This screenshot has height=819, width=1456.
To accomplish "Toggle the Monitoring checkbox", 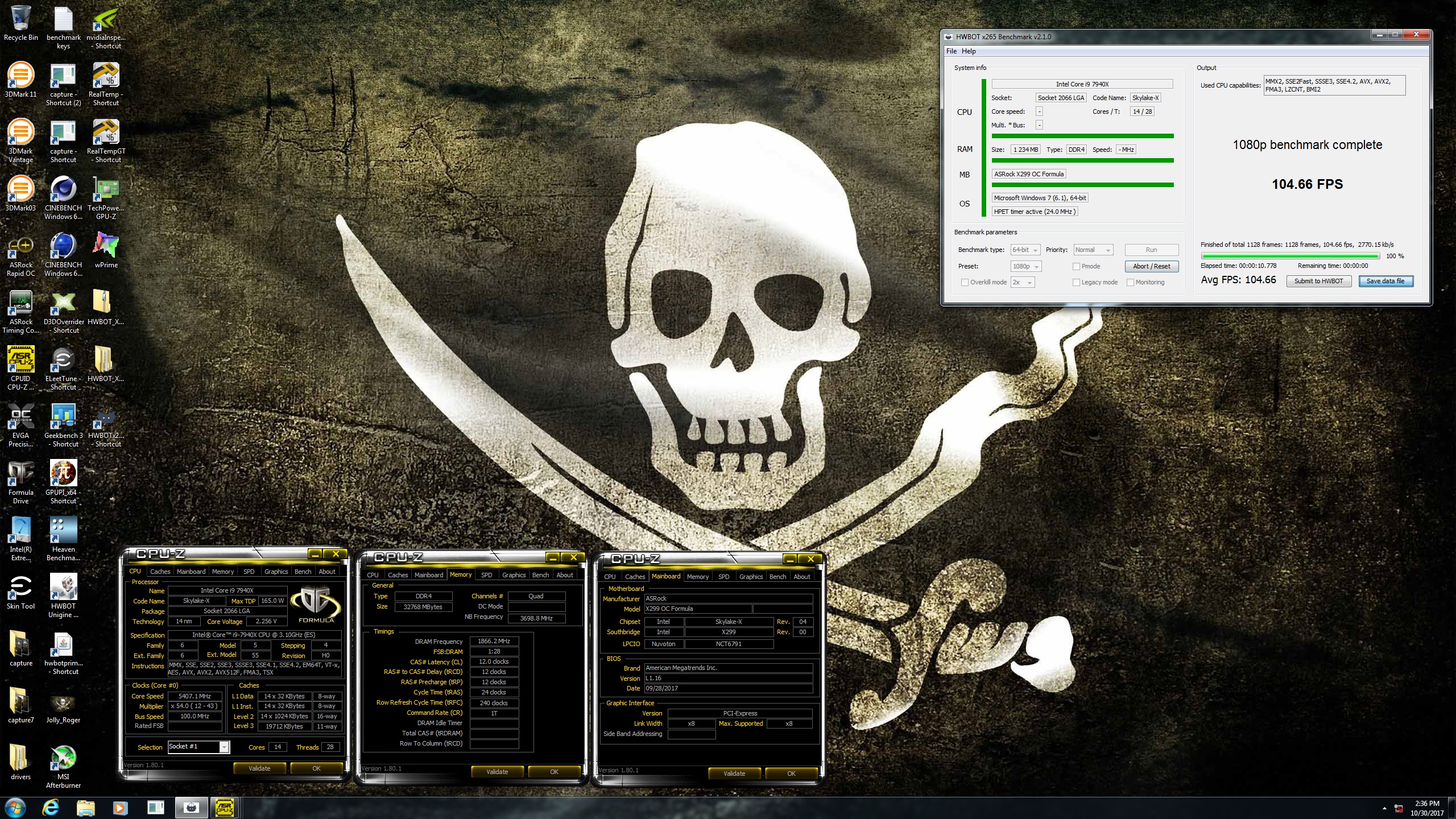I will [1130, 282].
